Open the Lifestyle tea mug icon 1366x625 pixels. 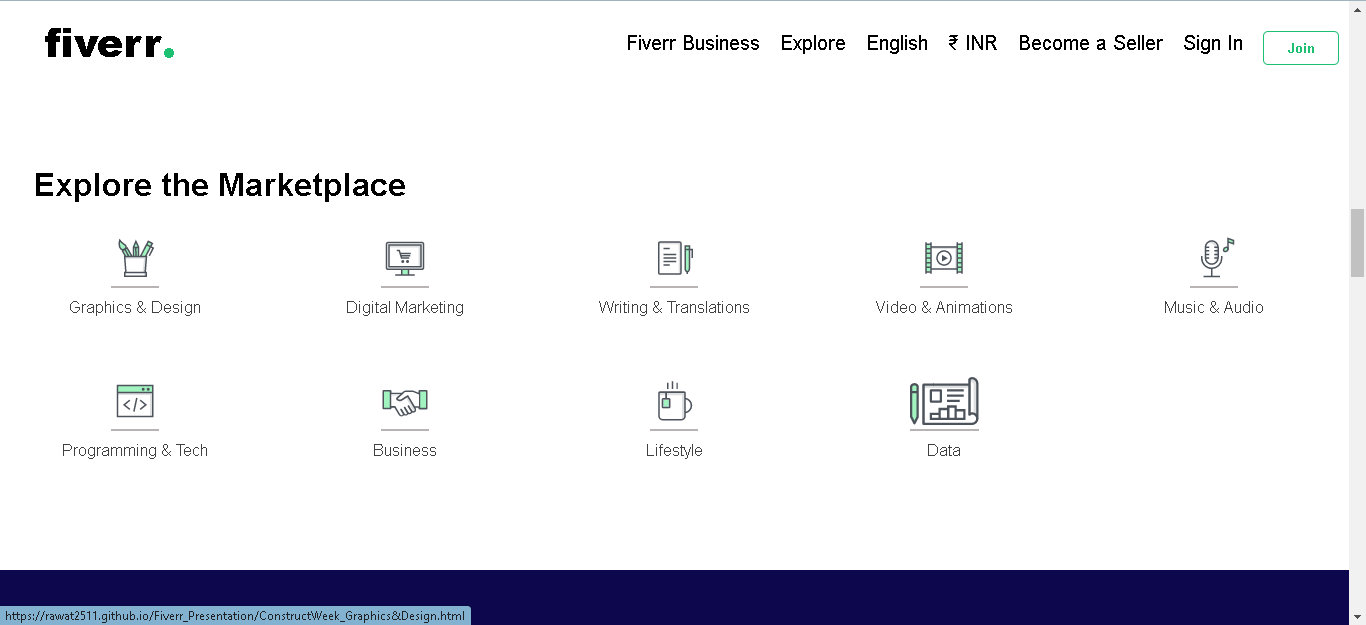674,401
